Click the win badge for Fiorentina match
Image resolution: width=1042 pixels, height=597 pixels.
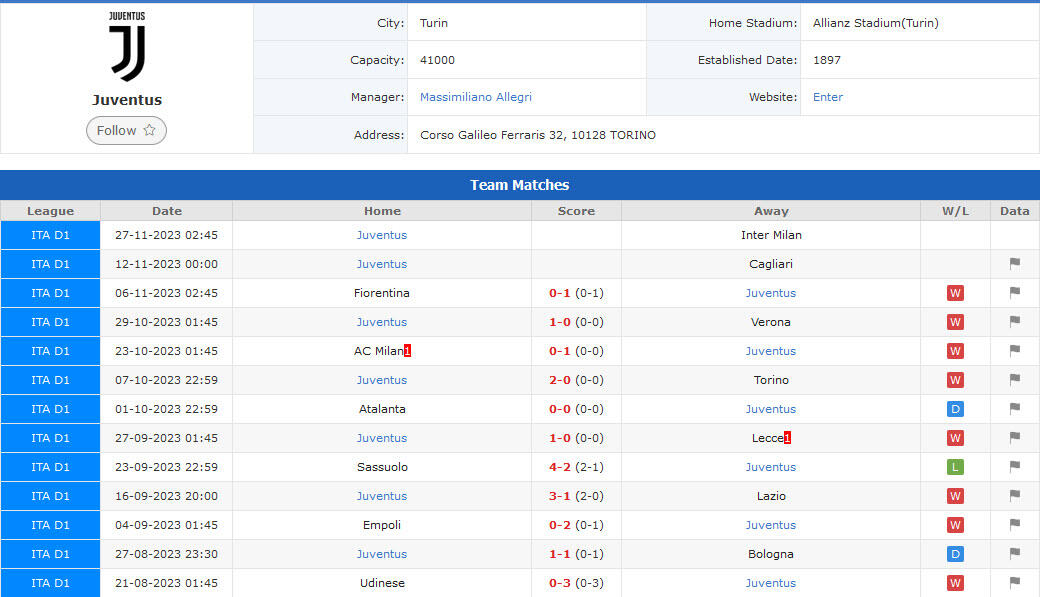[x=955, y=293]
